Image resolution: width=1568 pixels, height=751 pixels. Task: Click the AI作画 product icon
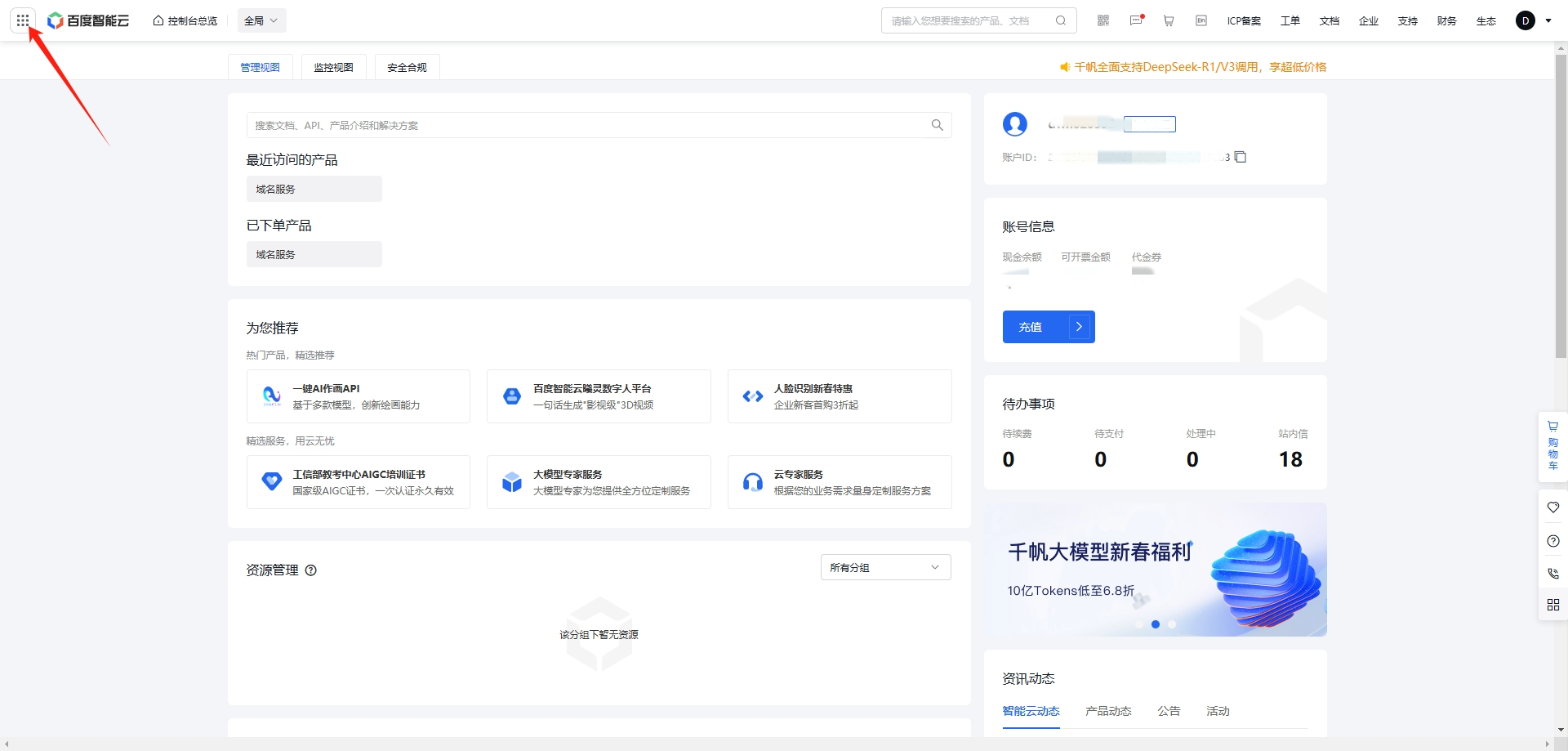(272, 396)
